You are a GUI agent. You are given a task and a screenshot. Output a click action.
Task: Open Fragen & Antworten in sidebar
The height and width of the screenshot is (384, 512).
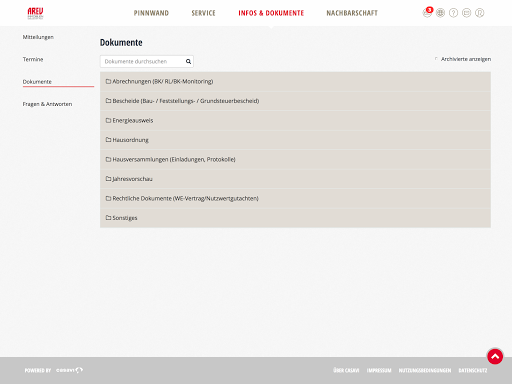coord(47,104)
